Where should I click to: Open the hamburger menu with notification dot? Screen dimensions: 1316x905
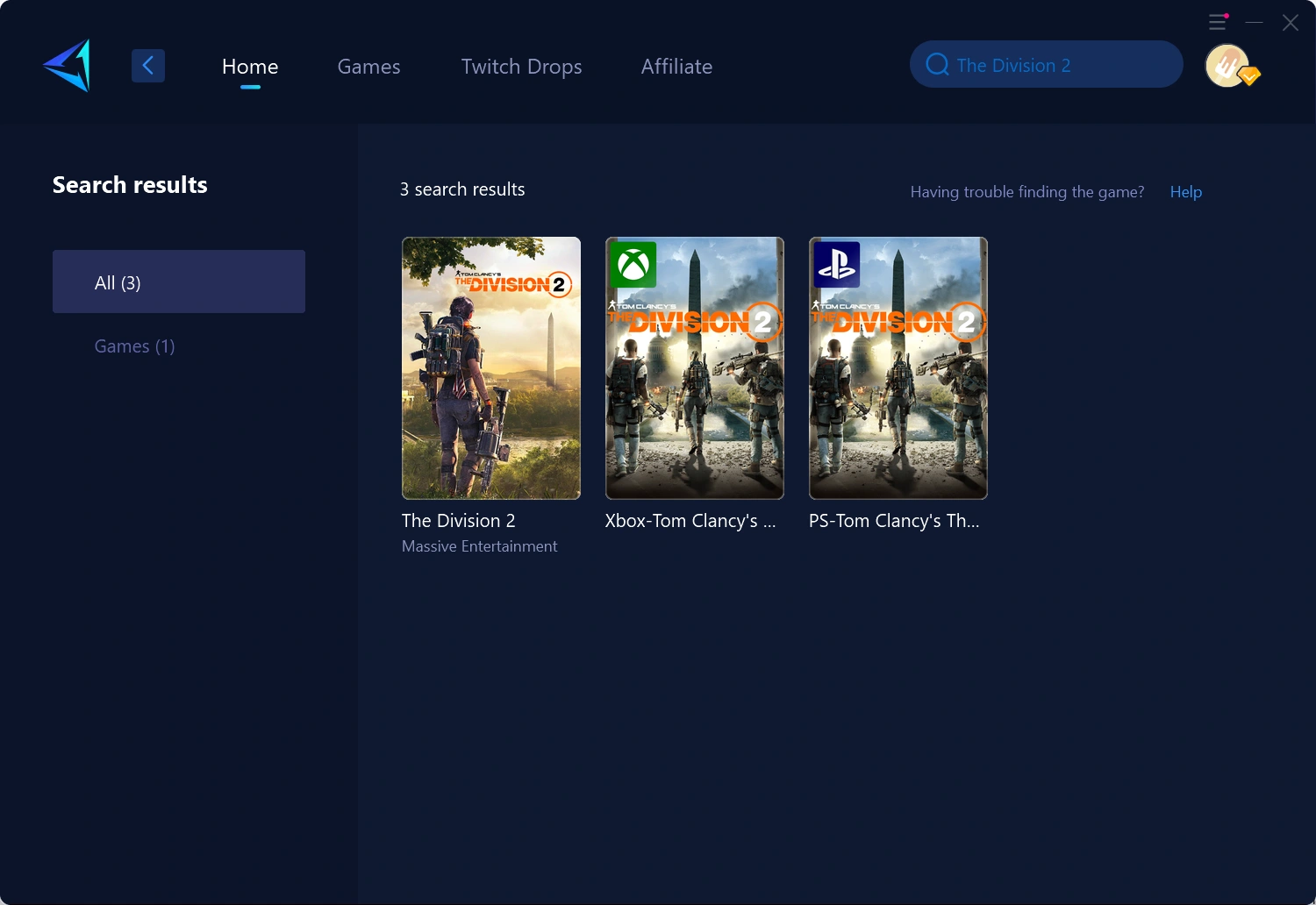point(1217,22)
